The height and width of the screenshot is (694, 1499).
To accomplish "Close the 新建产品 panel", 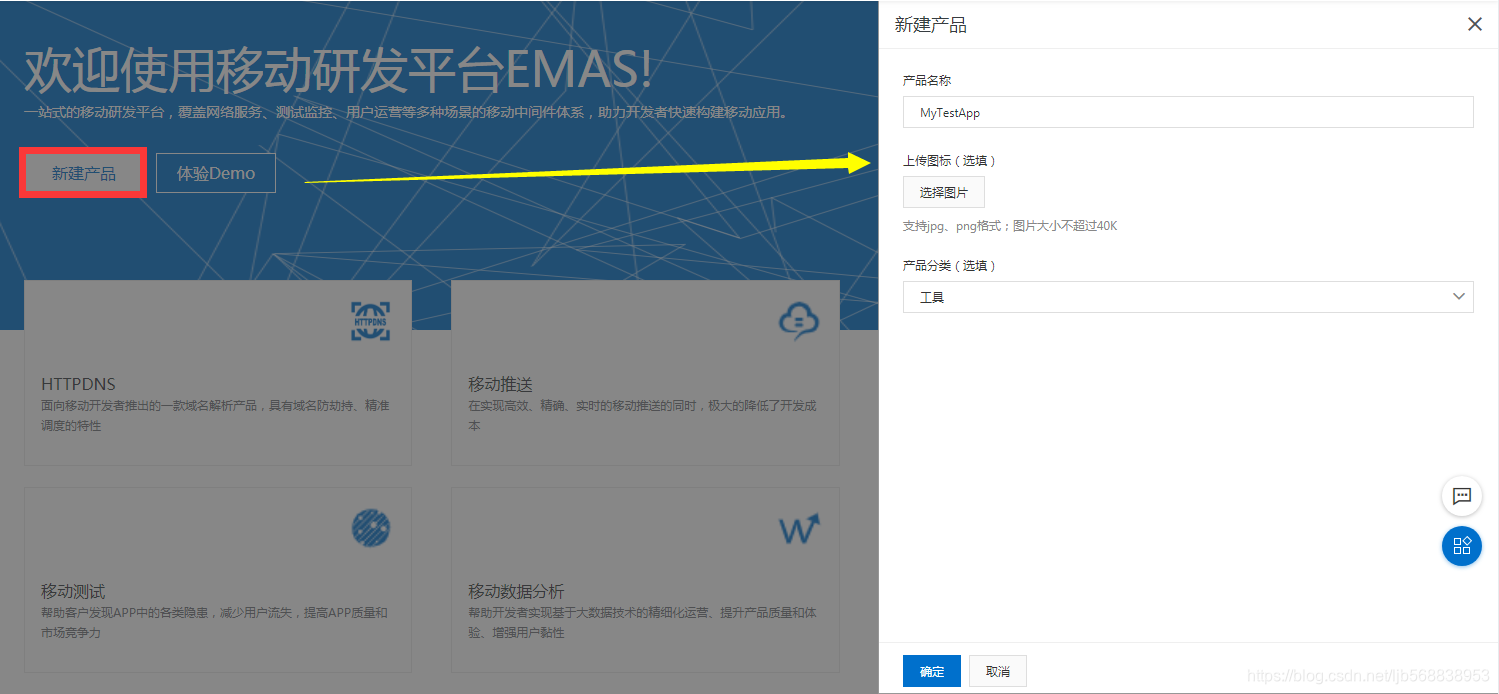I will 1475,24.
